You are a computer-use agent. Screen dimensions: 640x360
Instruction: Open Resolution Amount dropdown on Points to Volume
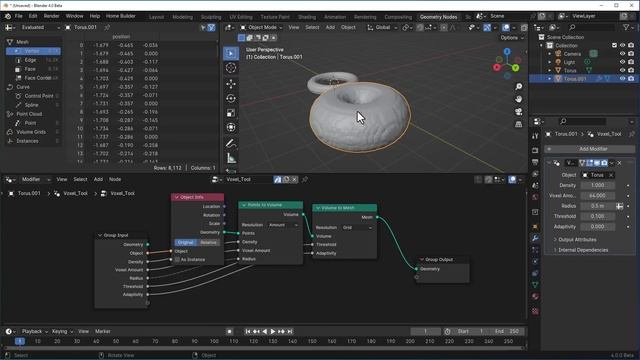pyautogui.click(x=283, y=225)
